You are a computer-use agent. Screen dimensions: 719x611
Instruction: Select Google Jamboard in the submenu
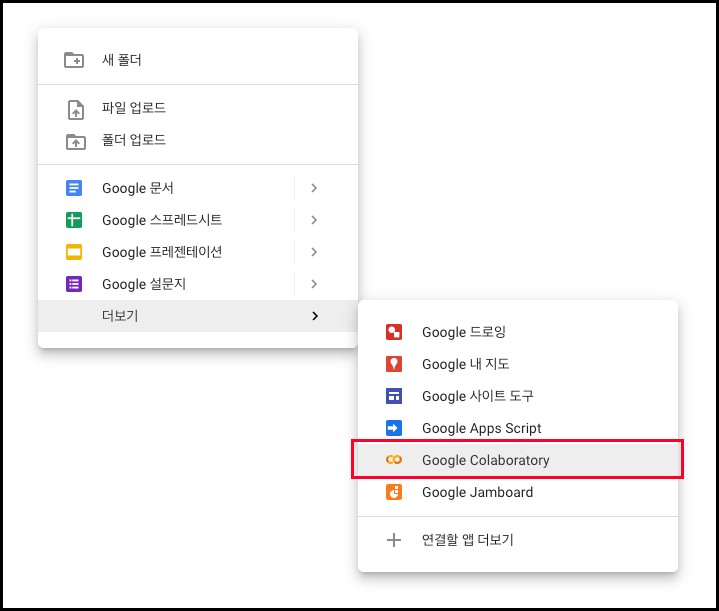point(518,492)
